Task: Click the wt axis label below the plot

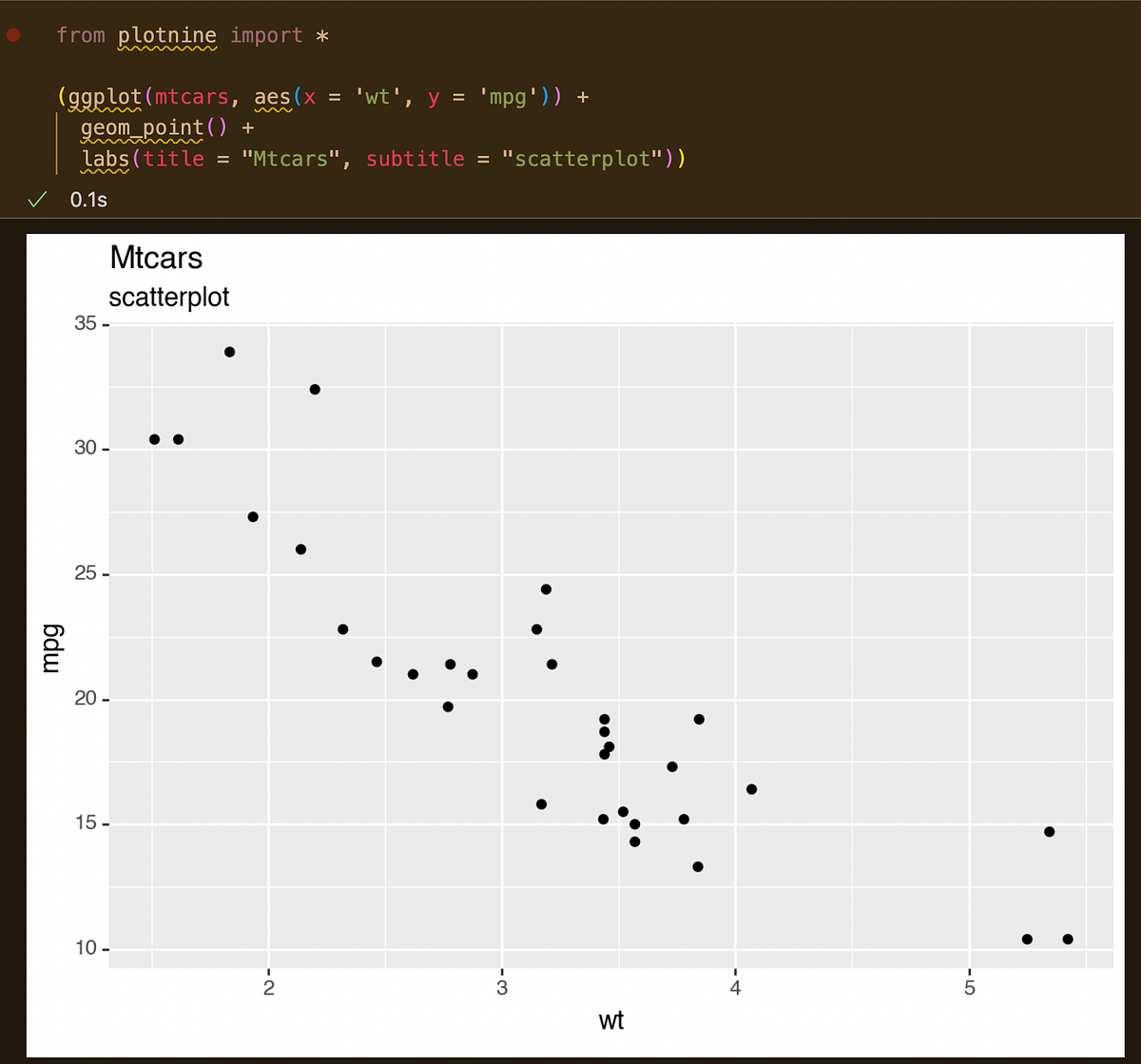Action: point(611,1020)
